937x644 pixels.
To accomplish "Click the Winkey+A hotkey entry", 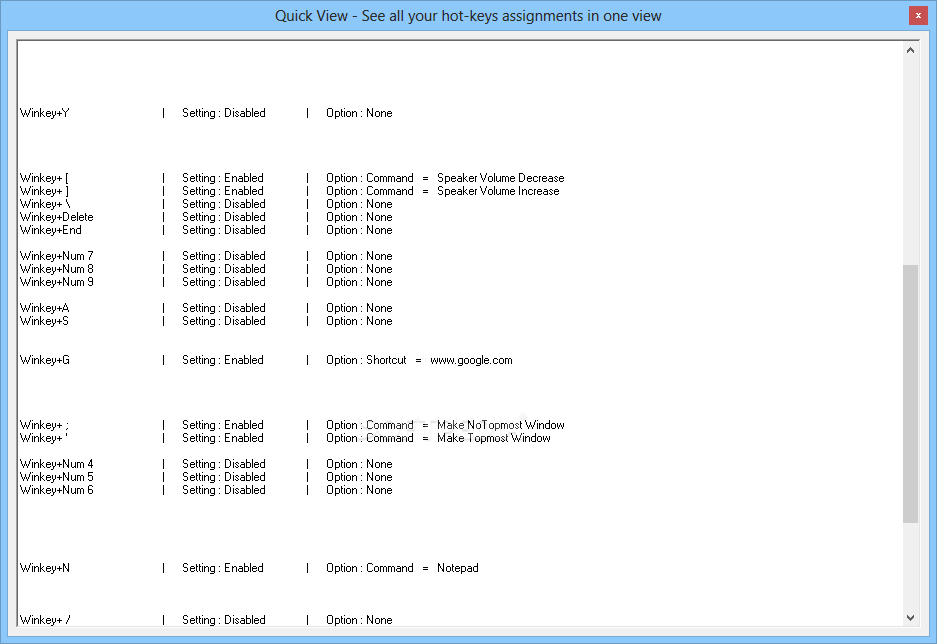I will tap(45, 308).
